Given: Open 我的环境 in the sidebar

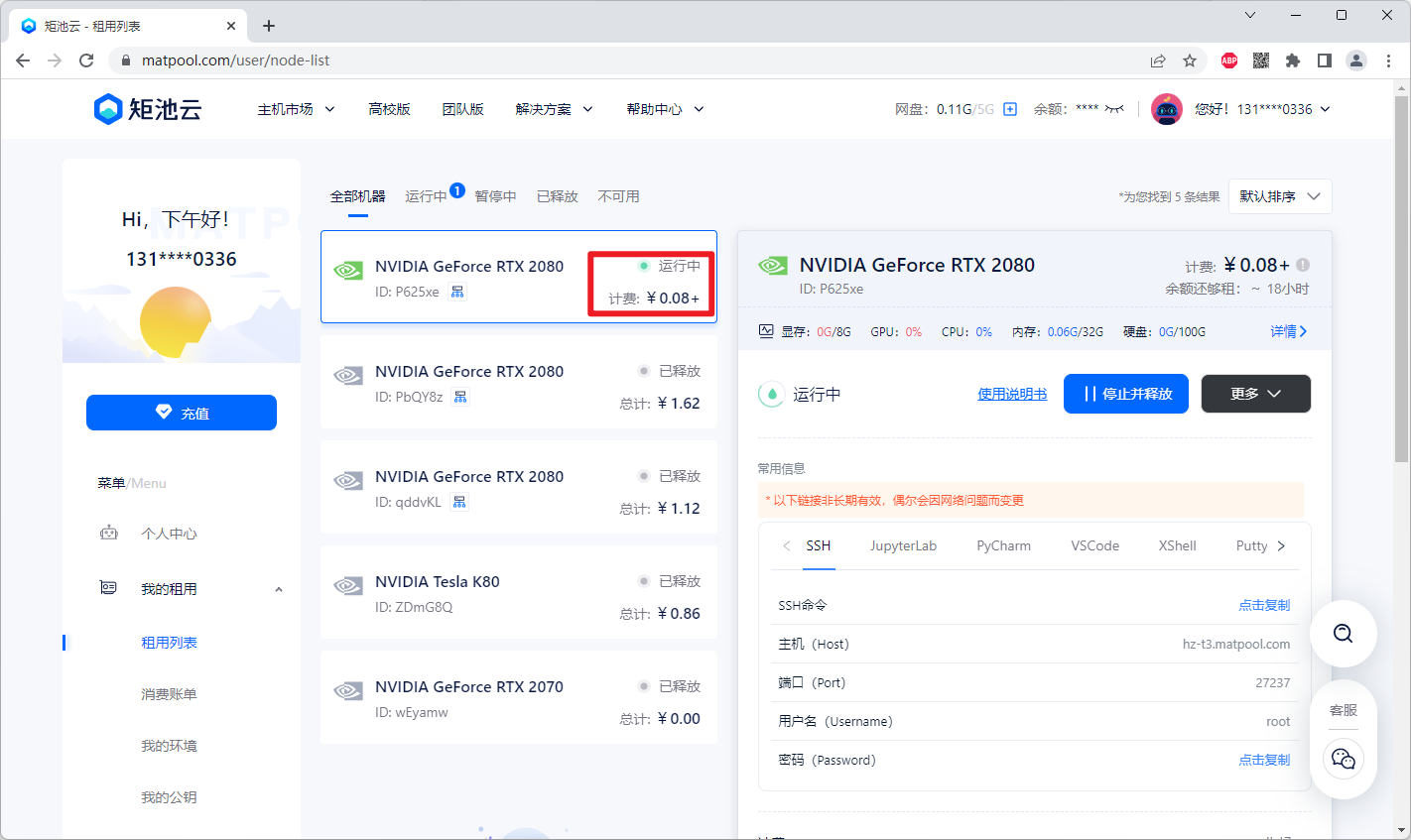Looking at the screenshot, I should [169, 746].
